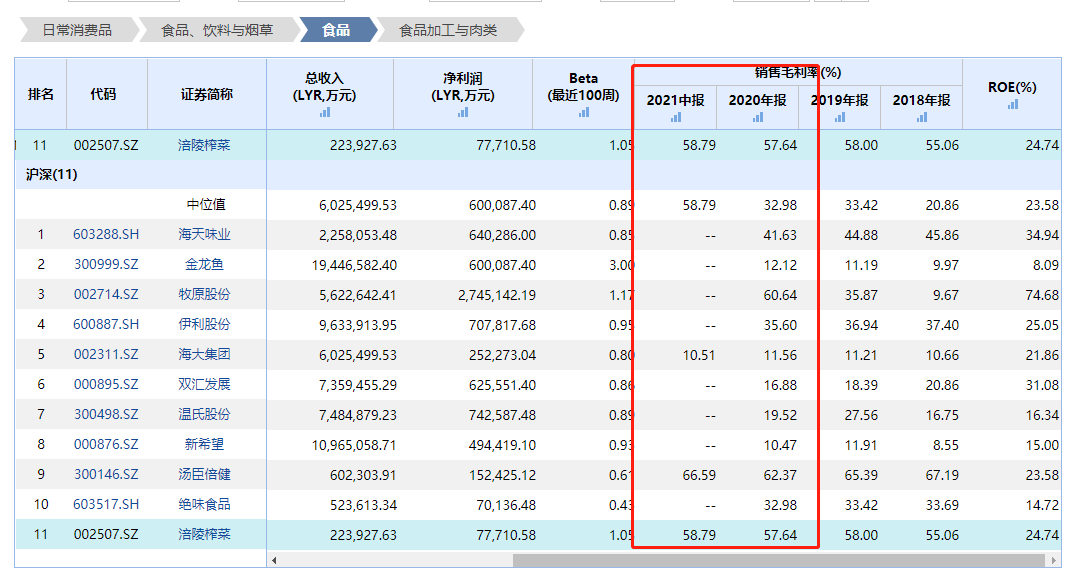Click the horizontal scrollbar thumb
Viewport: 1068px width, 569px height.
pyautogui.click(x=780, y=560)
